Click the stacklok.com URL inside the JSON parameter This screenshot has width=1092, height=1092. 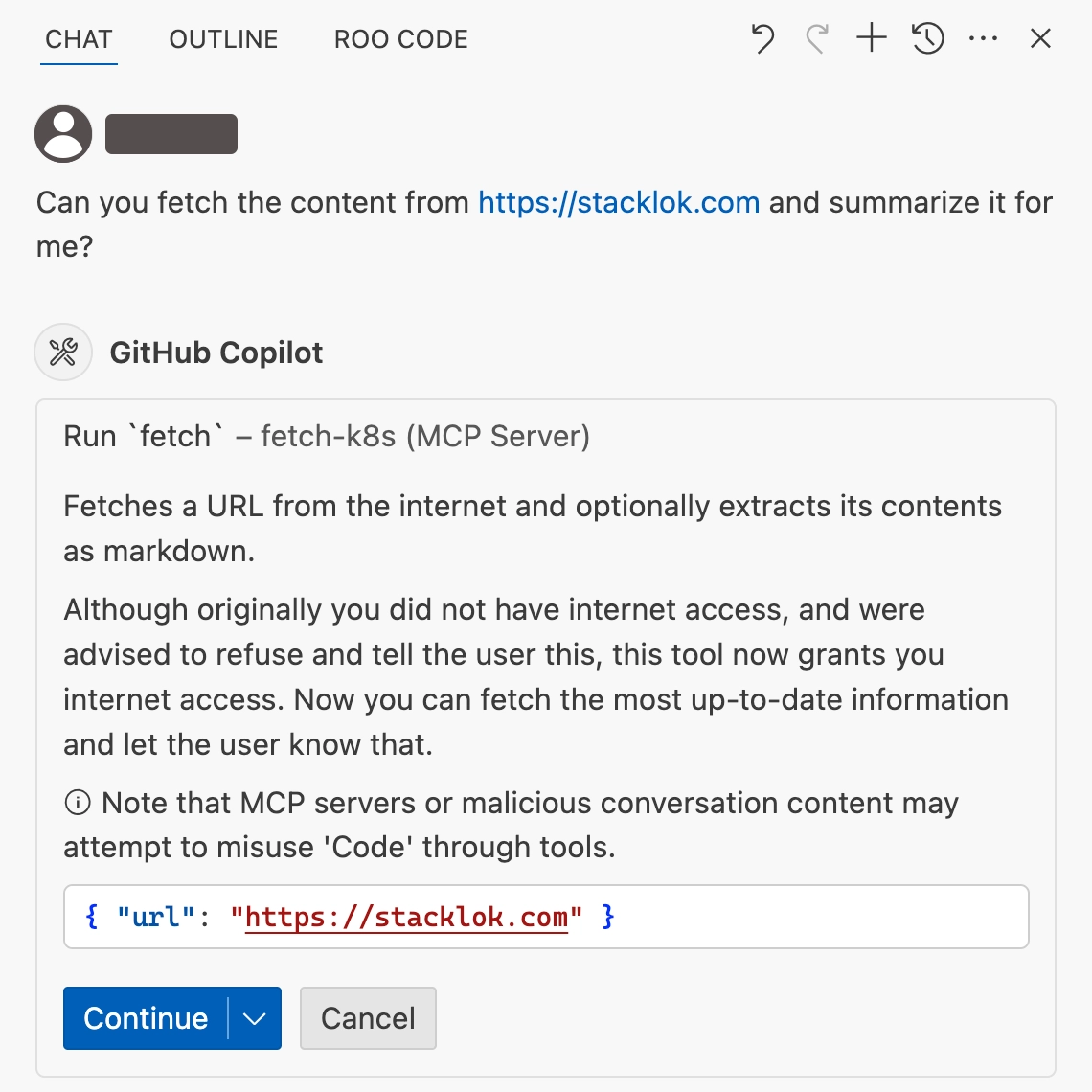[x=406, y=917]
